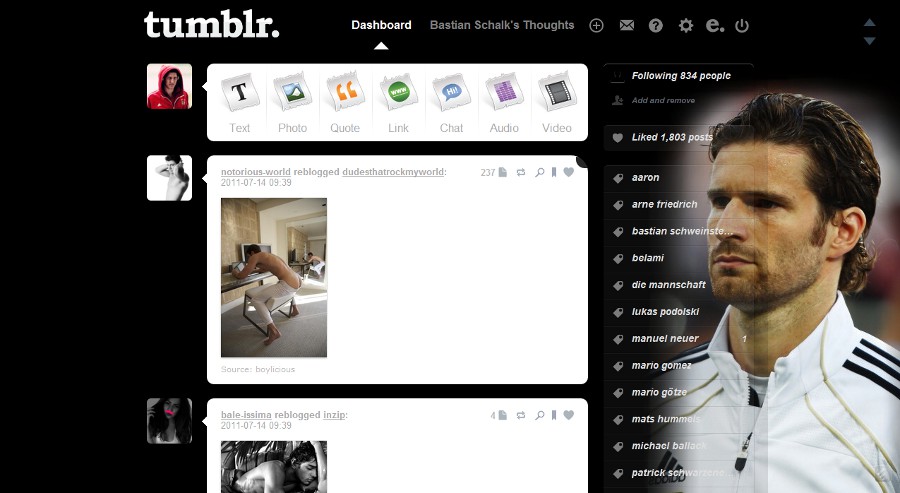The width and height of the screenshot is (900, 493).
Task: Switch to the Dashboard tab
Action: (381, 25)
